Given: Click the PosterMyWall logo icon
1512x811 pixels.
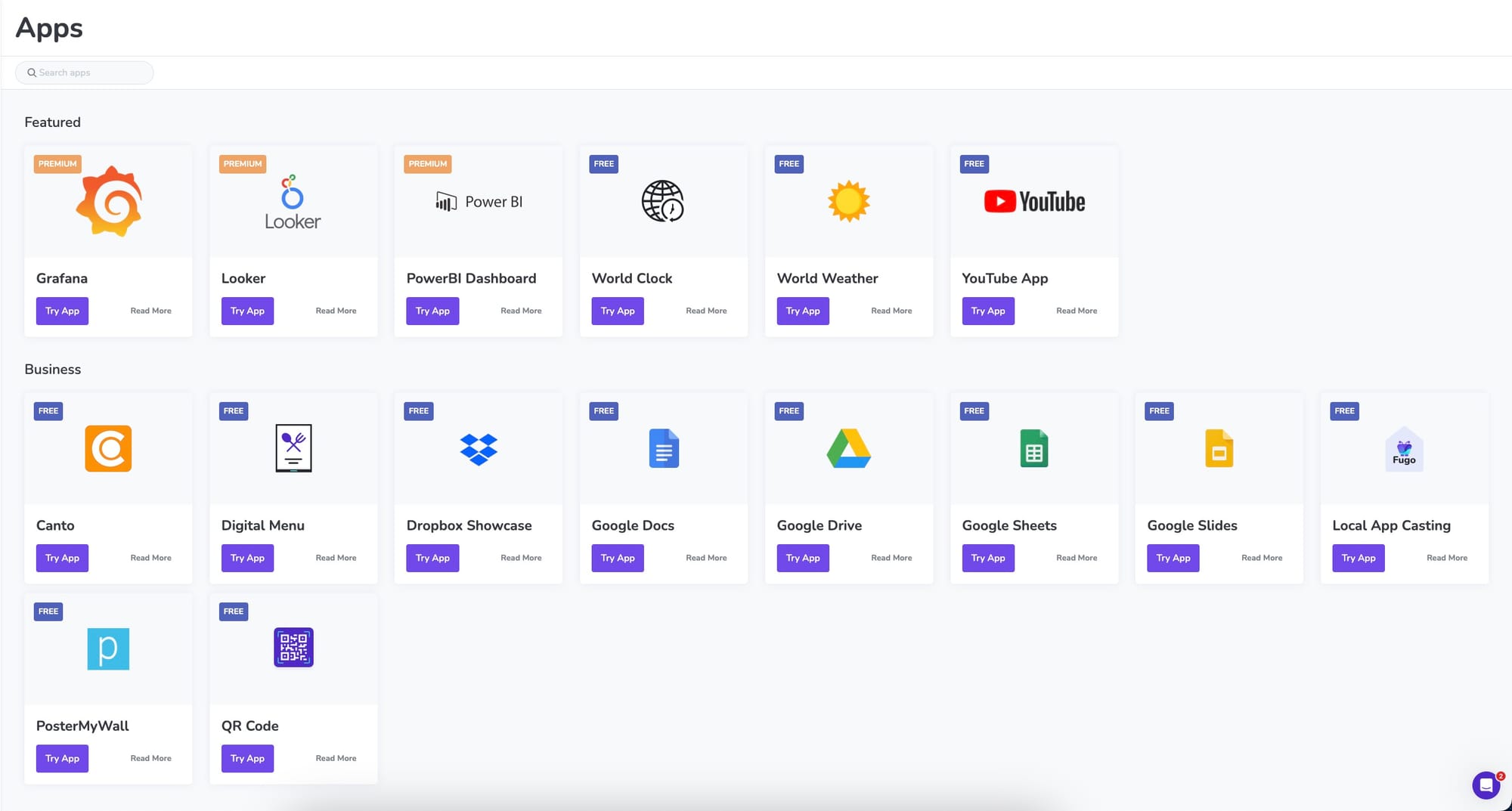Looking at the screenshot, I should [x=108, y=648].
